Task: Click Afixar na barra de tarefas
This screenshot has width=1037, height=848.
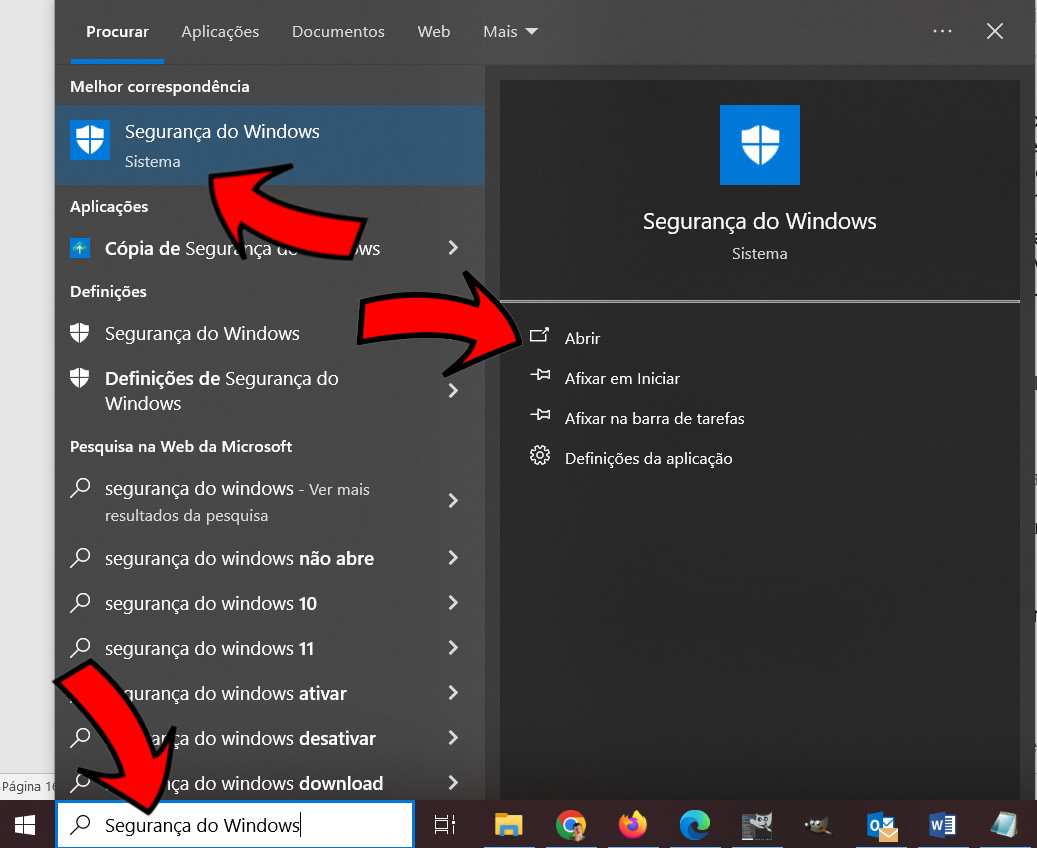Action: point(654,418)
